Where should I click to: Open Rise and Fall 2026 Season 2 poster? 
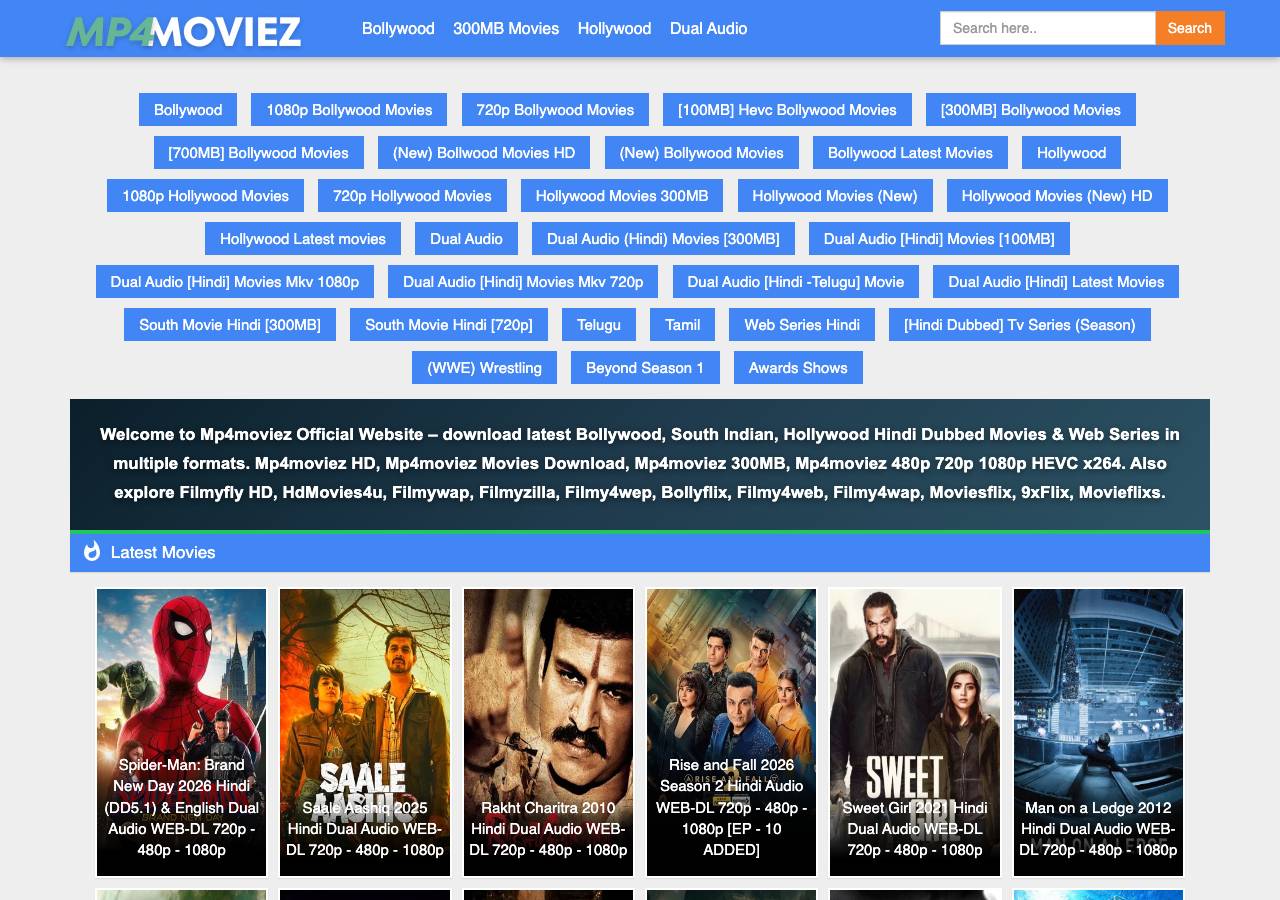coord(732,732)
